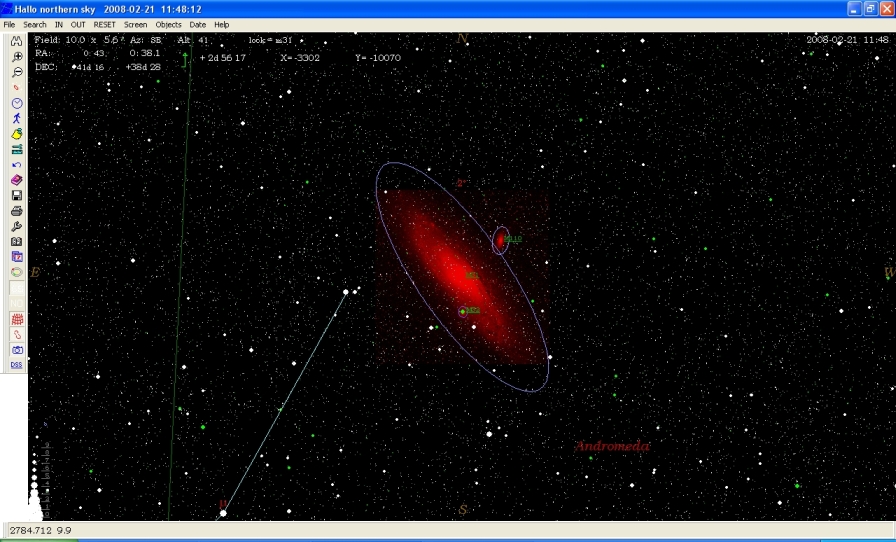Image resolution: width=896 pixels, height=542 pixels.
Task: Click the DSS image download button
Action: (x=16, y=365)
